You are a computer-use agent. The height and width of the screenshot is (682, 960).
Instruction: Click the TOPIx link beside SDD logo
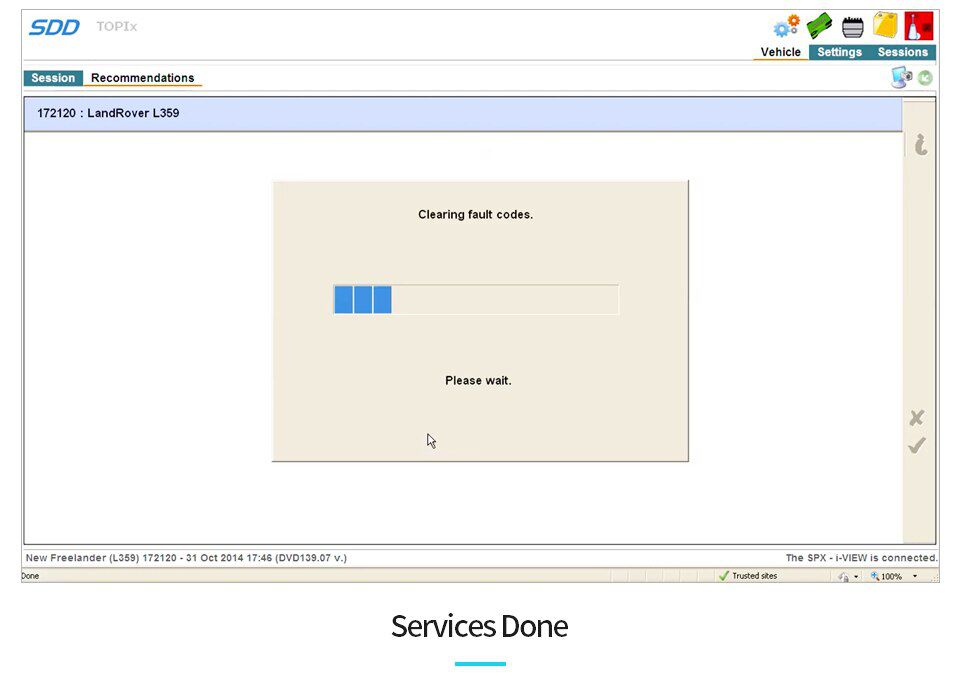tap(116, 26)
